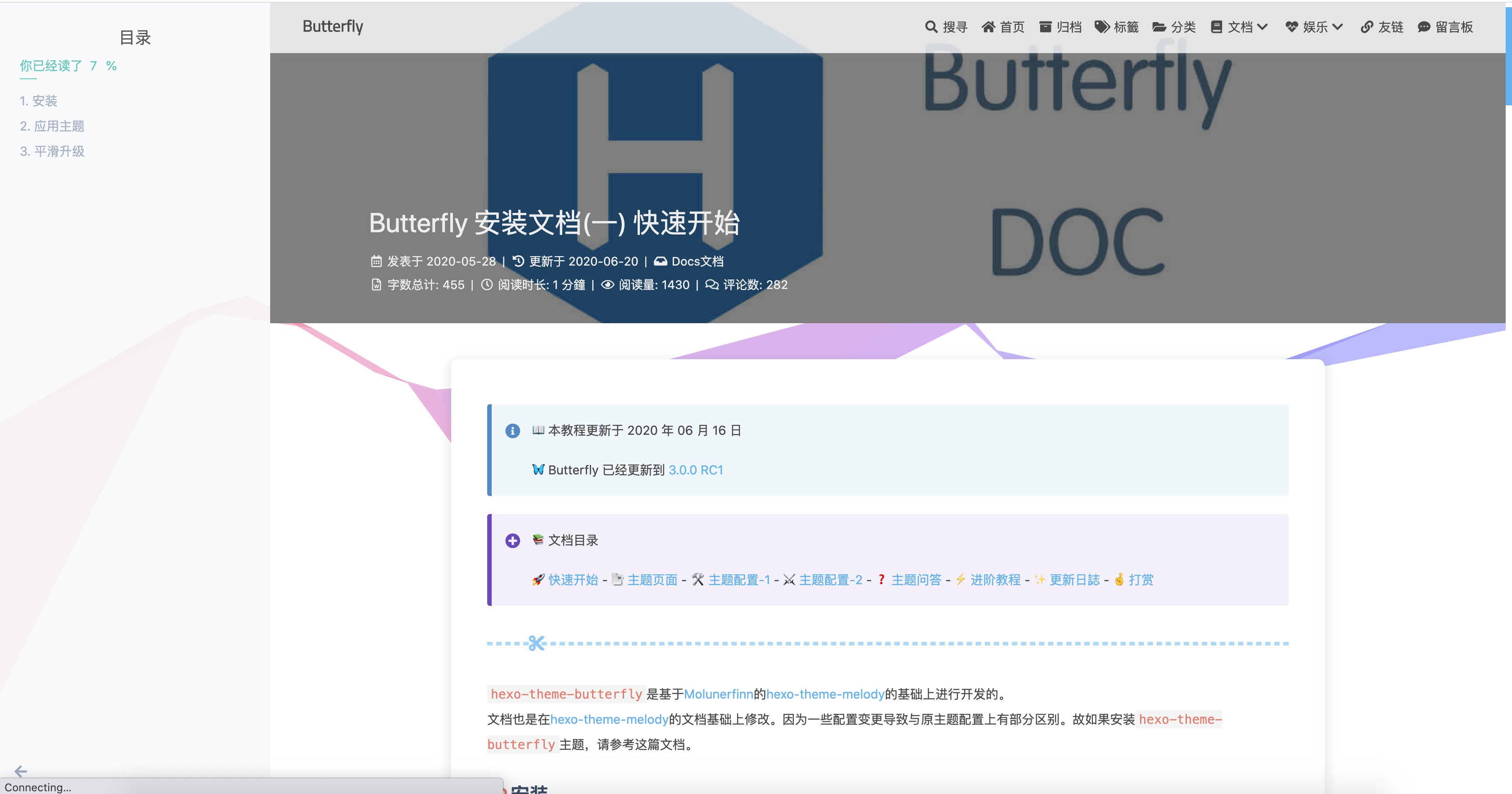Open the 主题配置-1 documentation link
This screenshot has height=794, width=1512.
tap(738, 580)
